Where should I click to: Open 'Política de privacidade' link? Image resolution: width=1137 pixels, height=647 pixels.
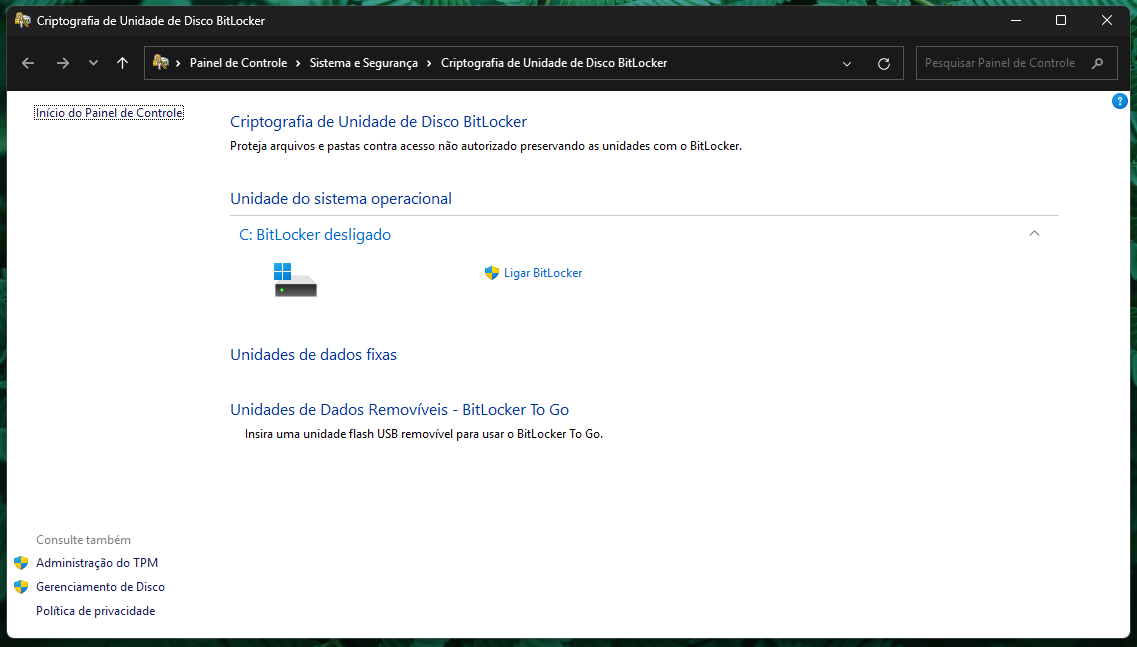coord(96,611)
